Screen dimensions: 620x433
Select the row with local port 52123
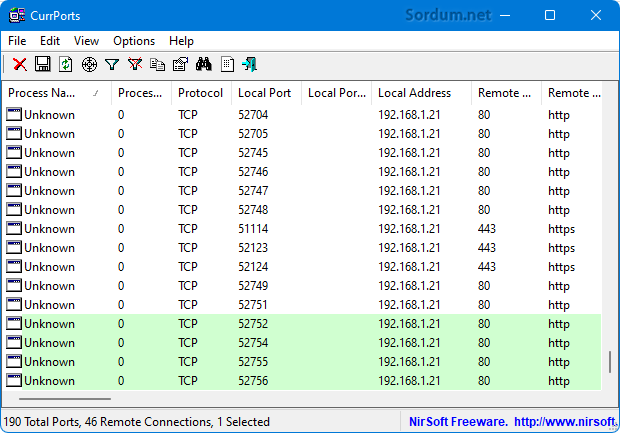pos(303,248)
